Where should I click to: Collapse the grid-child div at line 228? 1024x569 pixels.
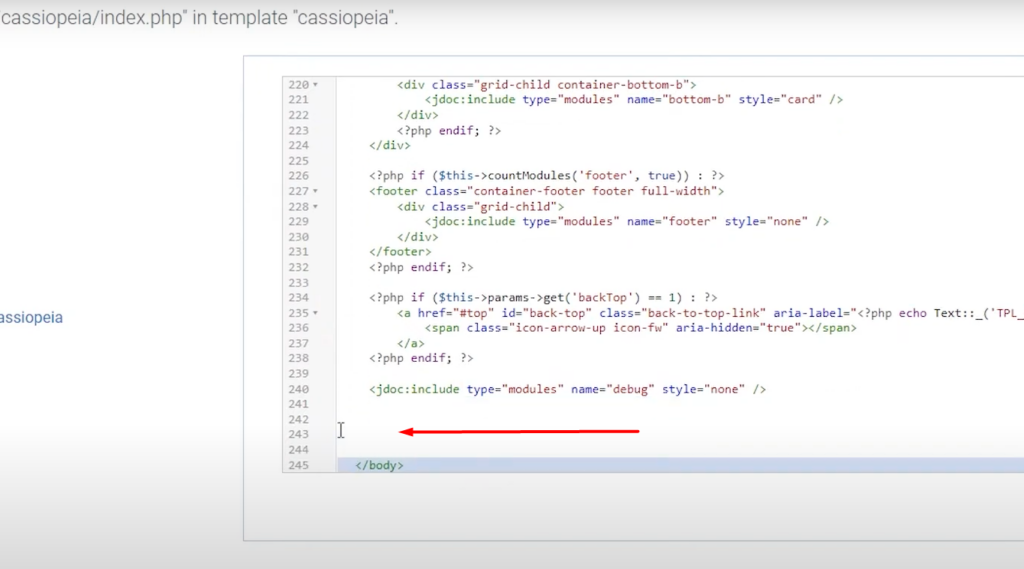(316, 206)
